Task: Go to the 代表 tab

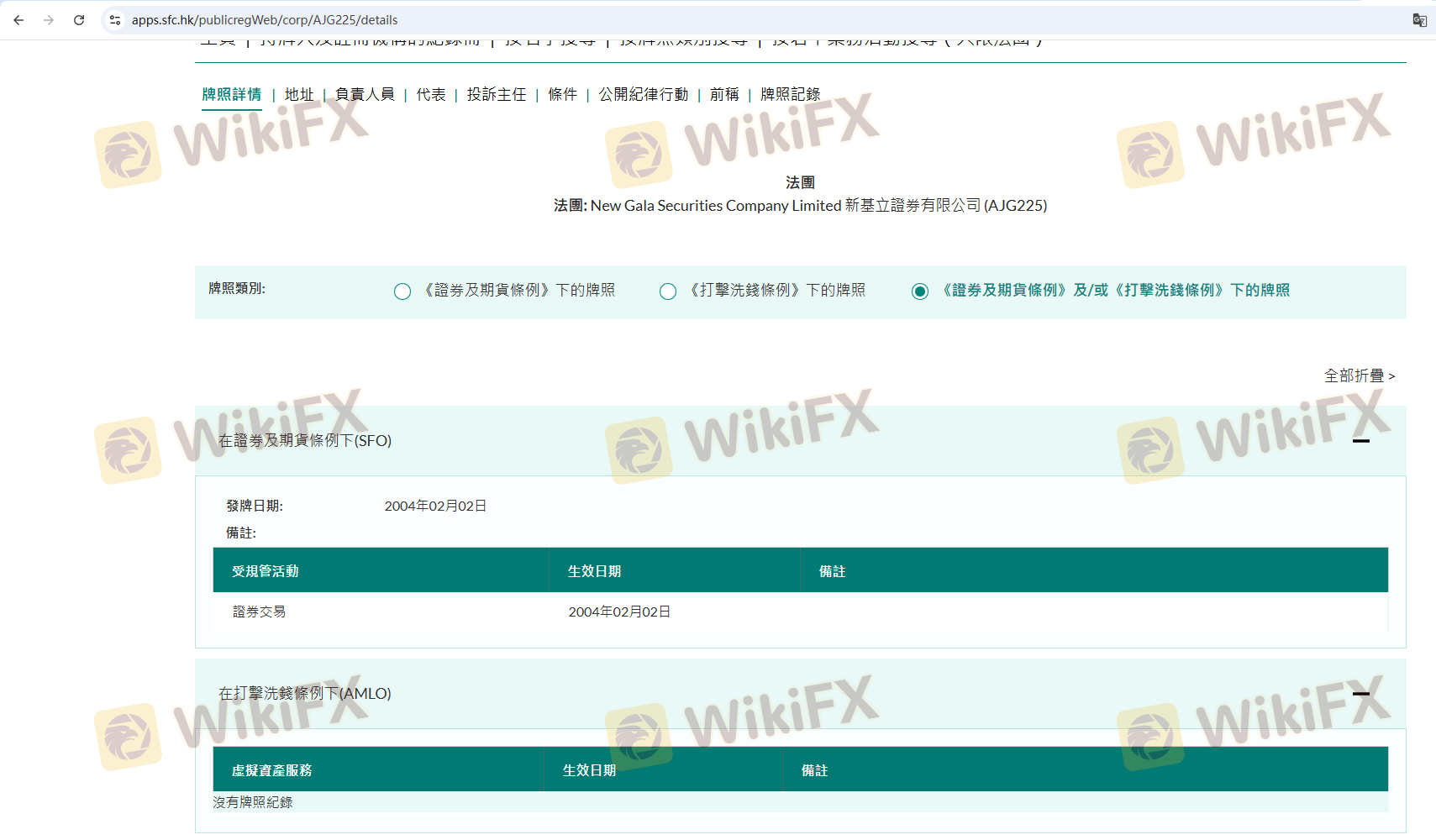Action: tap(431, 94)
